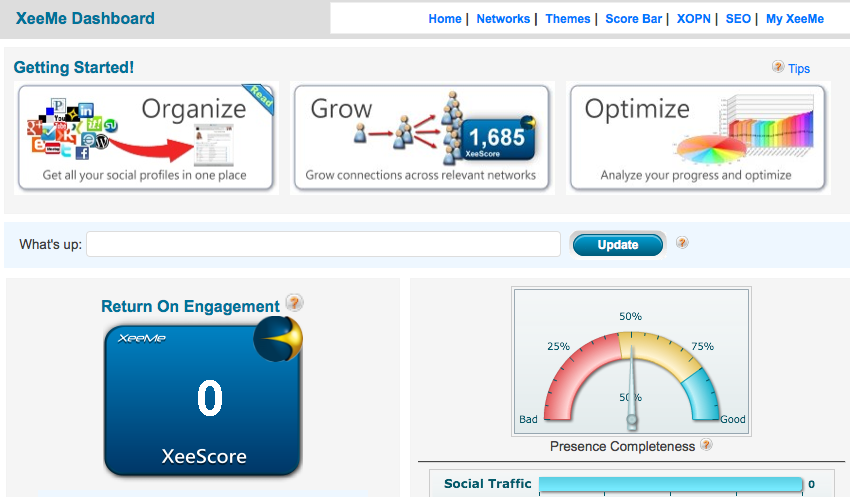Image resolution: width=850 pixels, height=497 pixels.
Task: Click the Presence Completeness gauge
Action: pyautogui.click(x=631, y=361)
